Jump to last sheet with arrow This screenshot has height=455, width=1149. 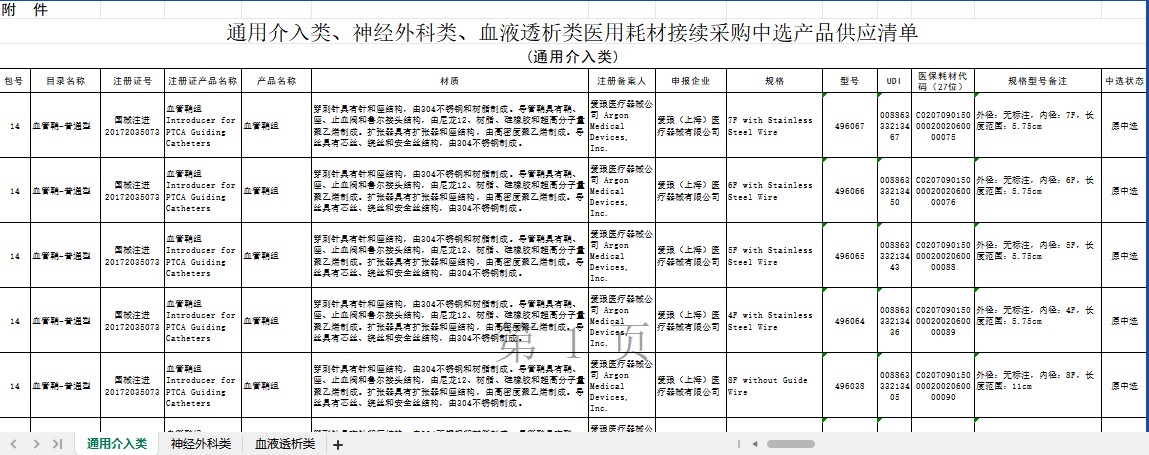(57, 444)
